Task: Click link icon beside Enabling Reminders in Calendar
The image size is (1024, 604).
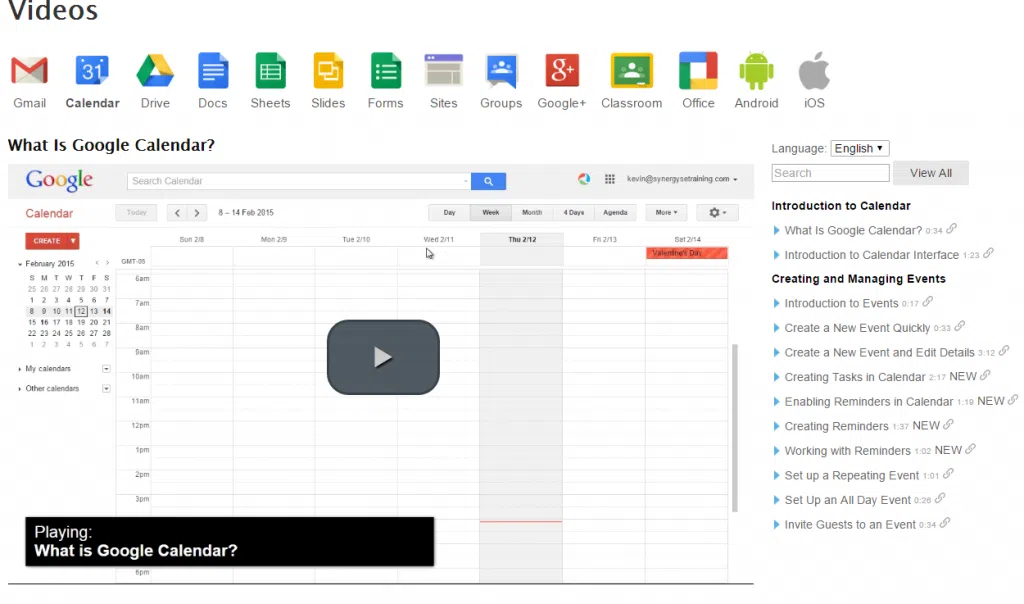Action: (1012, 400)
